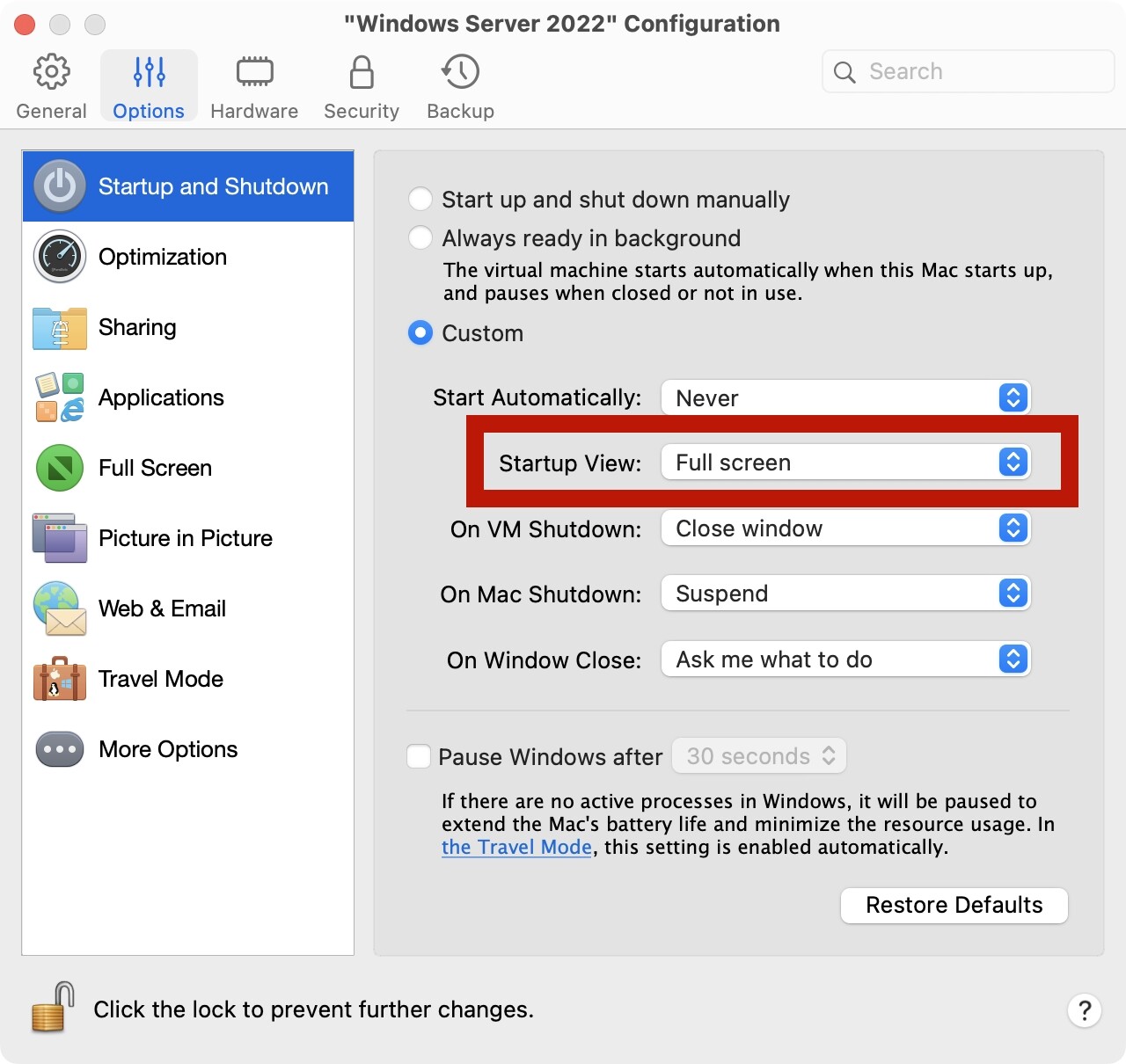Open the question mark help button
Viewport: 1126px width, 1064px height.
1085,1010
